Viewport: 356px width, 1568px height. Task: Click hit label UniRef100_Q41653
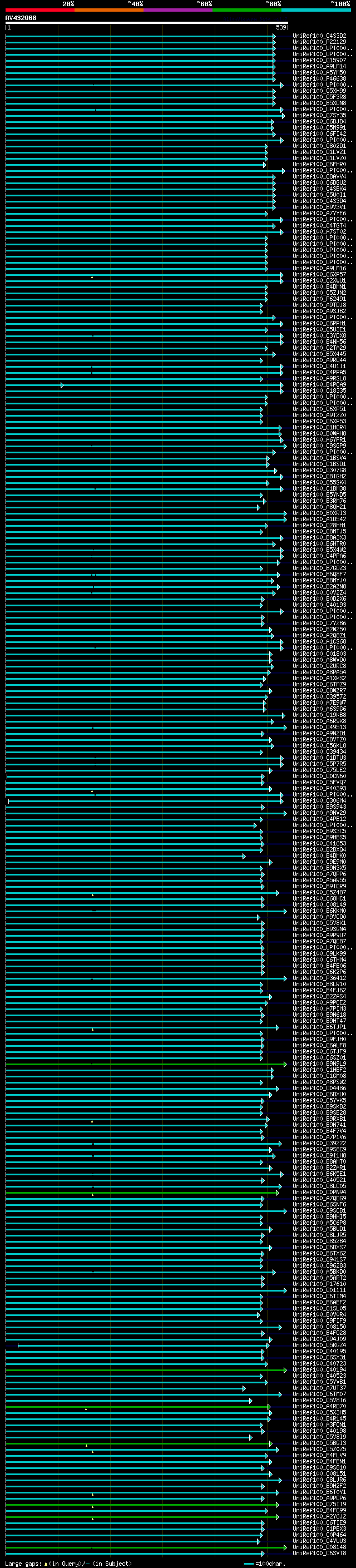(x=319, y=844)
